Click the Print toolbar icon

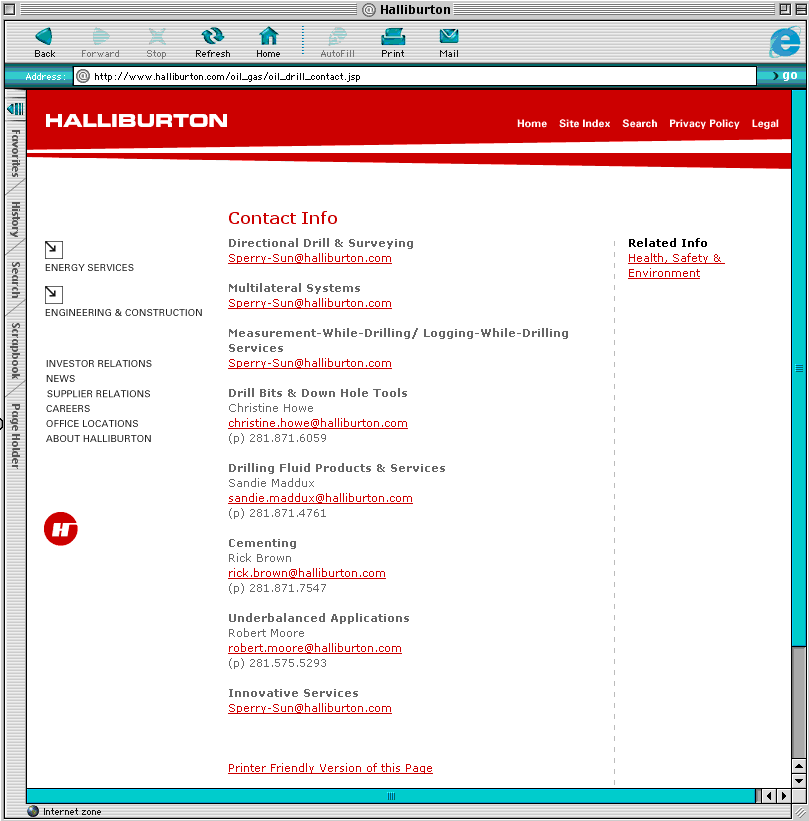pos(393,37)
